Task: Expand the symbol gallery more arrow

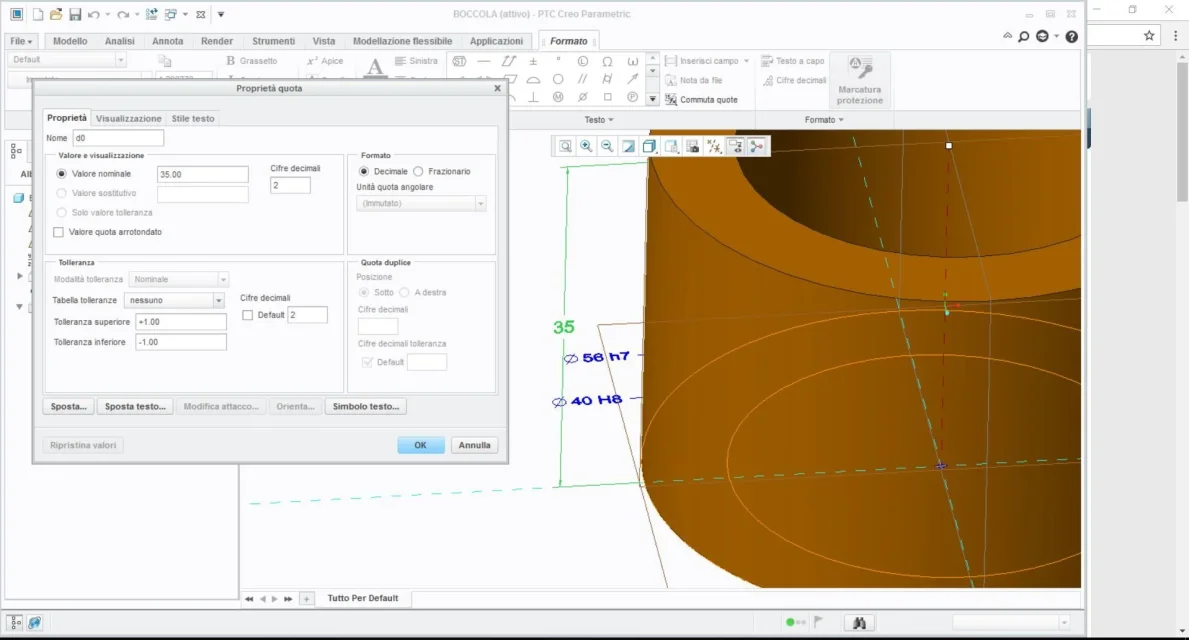Action: coord(652,99)
